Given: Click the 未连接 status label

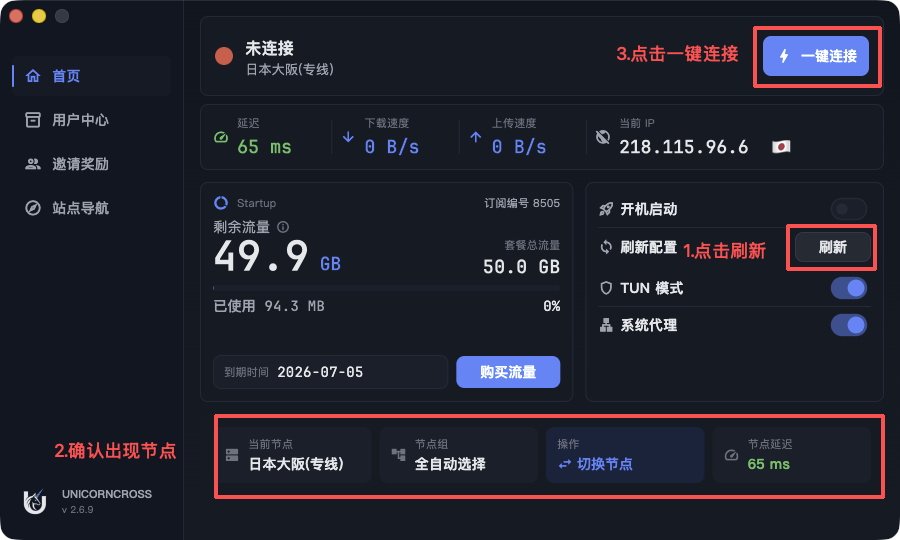Looking at the screenshot, I should click(270, 48).
